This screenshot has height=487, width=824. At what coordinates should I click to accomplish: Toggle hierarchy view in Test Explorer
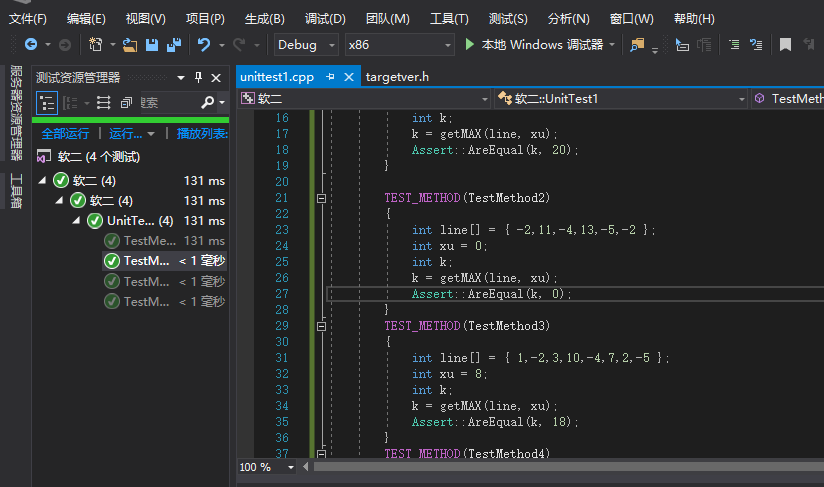point(47,102)
